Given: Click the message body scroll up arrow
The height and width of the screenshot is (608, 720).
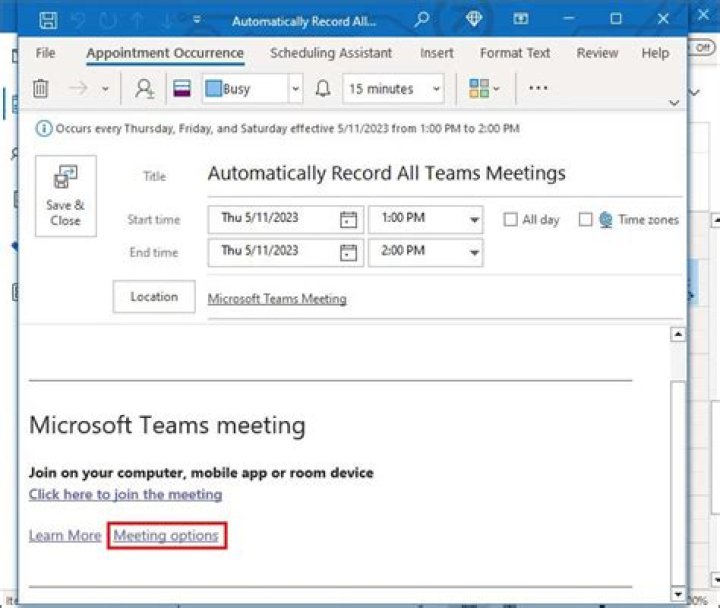Looking at the screenshot, I should [x=678, y=334].
